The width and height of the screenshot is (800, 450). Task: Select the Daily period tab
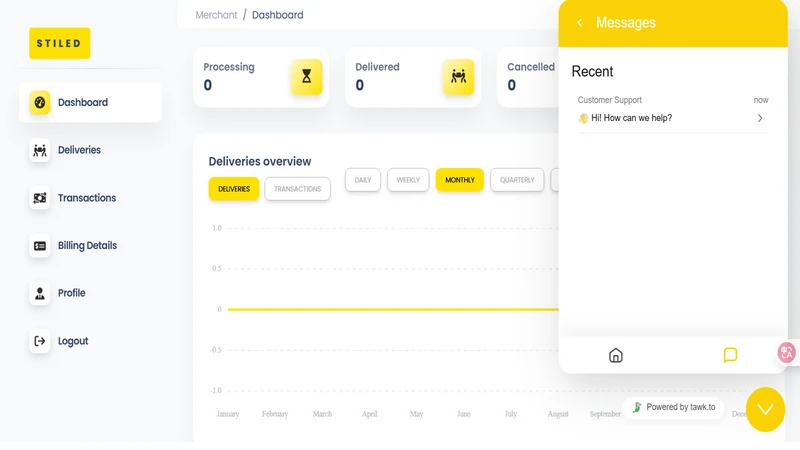click(x=363, y=180)
